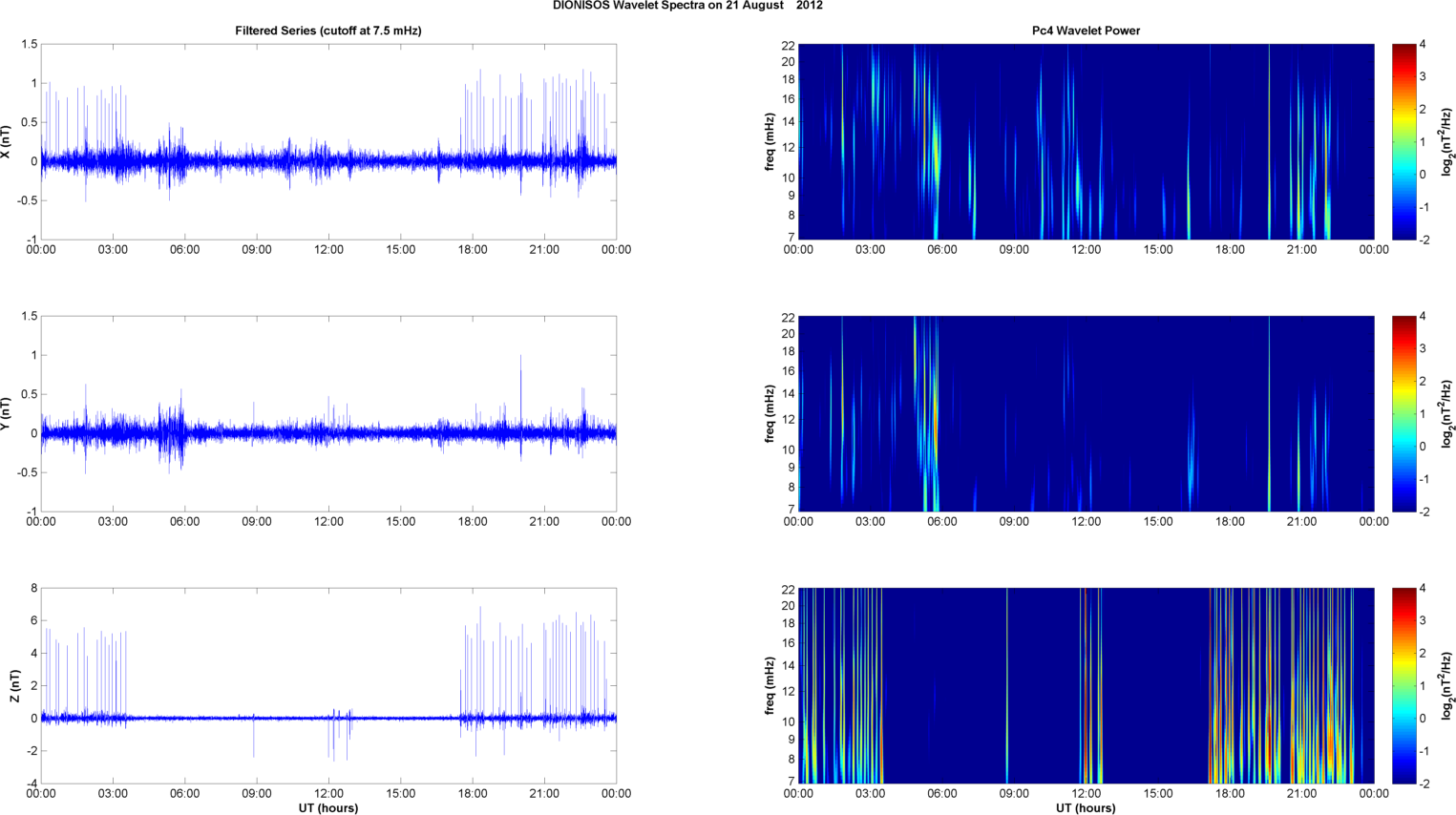The width and height of the screenshot is (1456, 815).
Task: Click the '12:00' tick under the Z series plot
Action: point(328,793)
